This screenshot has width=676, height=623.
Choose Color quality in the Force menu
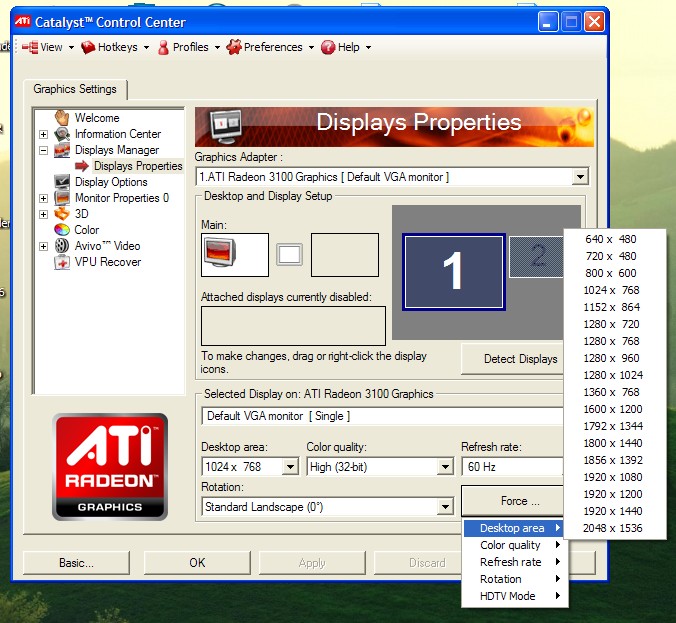515,545
